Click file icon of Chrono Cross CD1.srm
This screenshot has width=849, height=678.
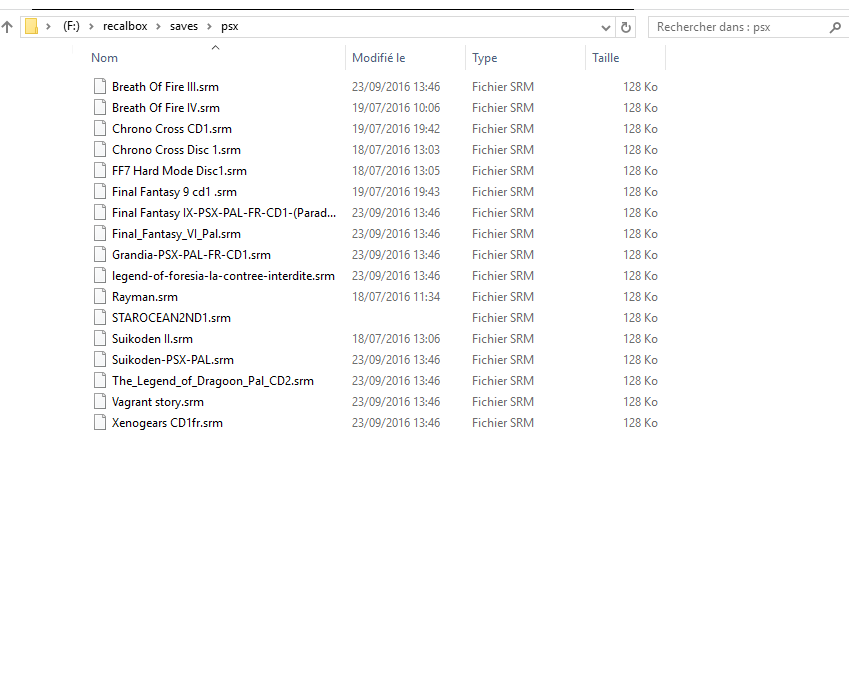coord(100,129)
